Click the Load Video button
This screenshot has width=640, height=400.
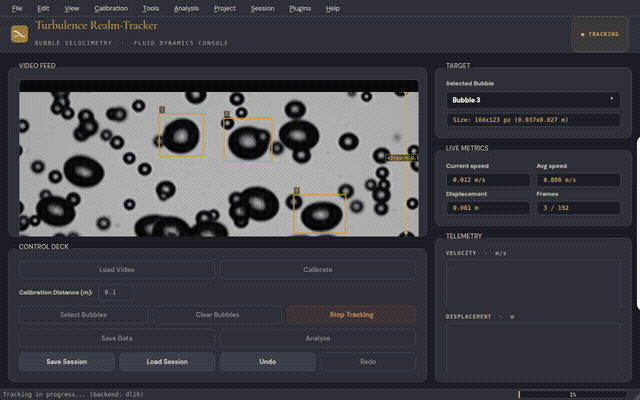[117, 270]
